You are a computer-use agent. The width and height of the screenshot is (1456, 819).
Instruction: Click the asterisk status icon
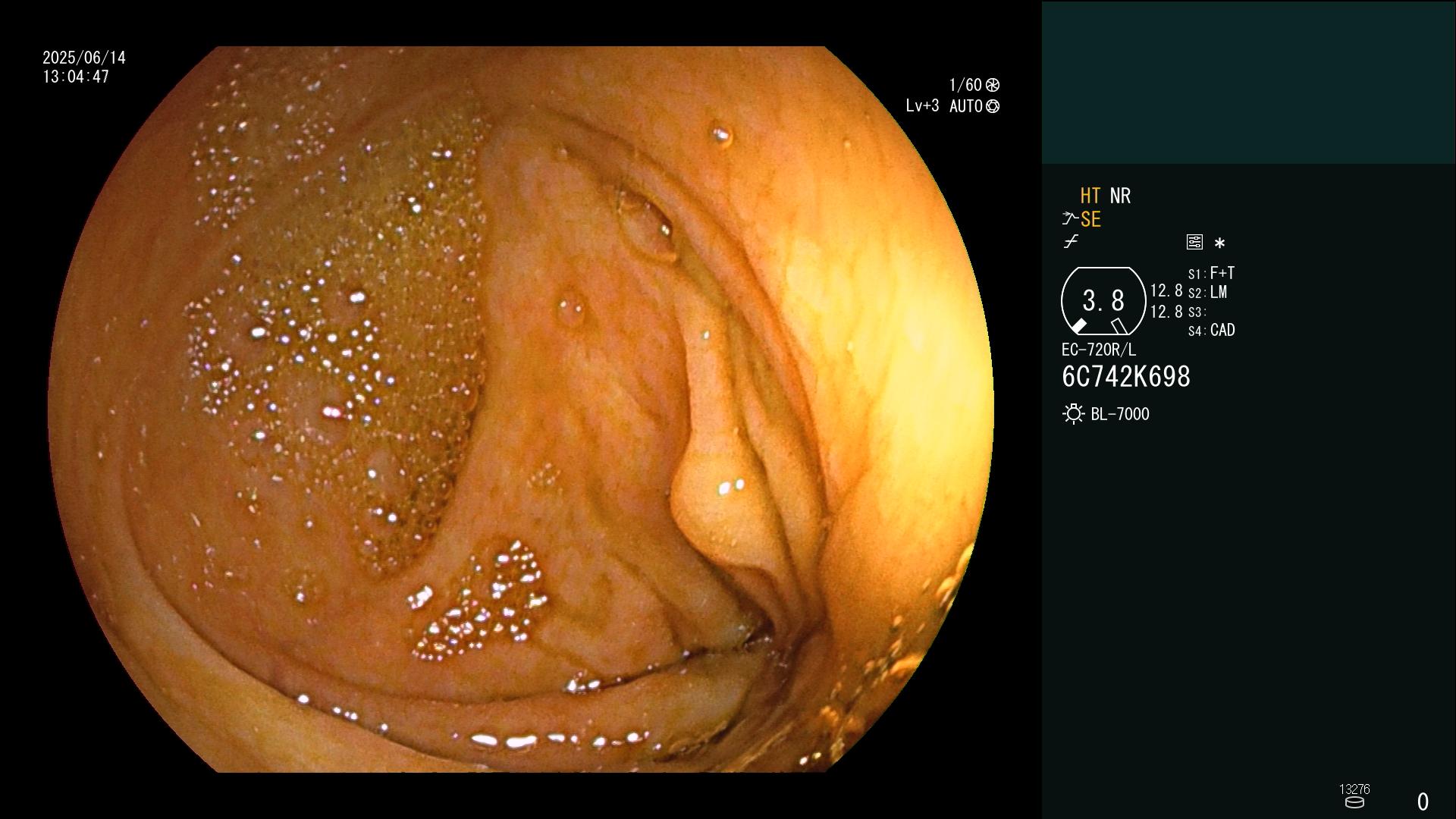[1219, 243]
